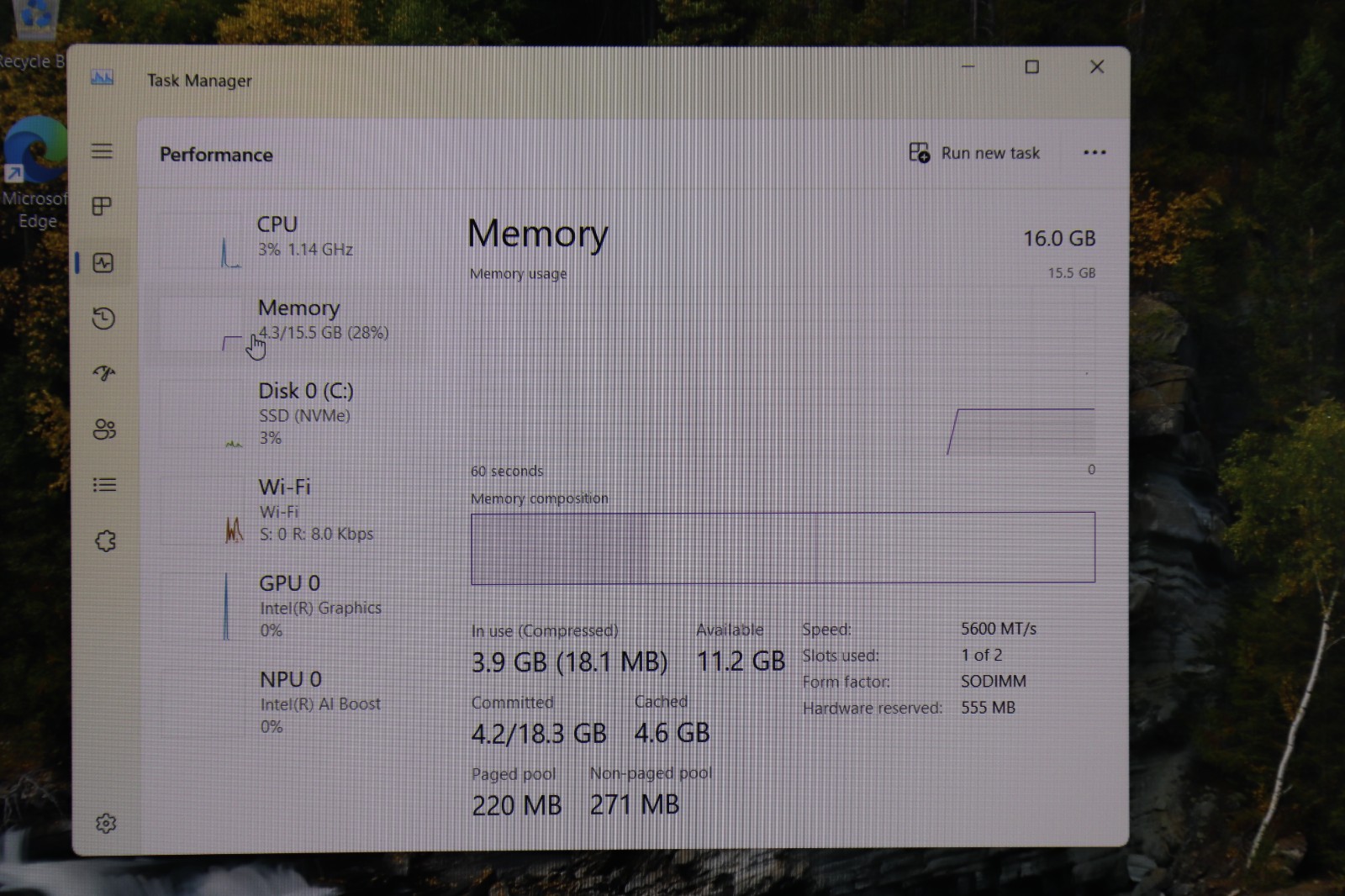Open Details page list icon
Screen dimensions: 1345x896
(104, 485)
